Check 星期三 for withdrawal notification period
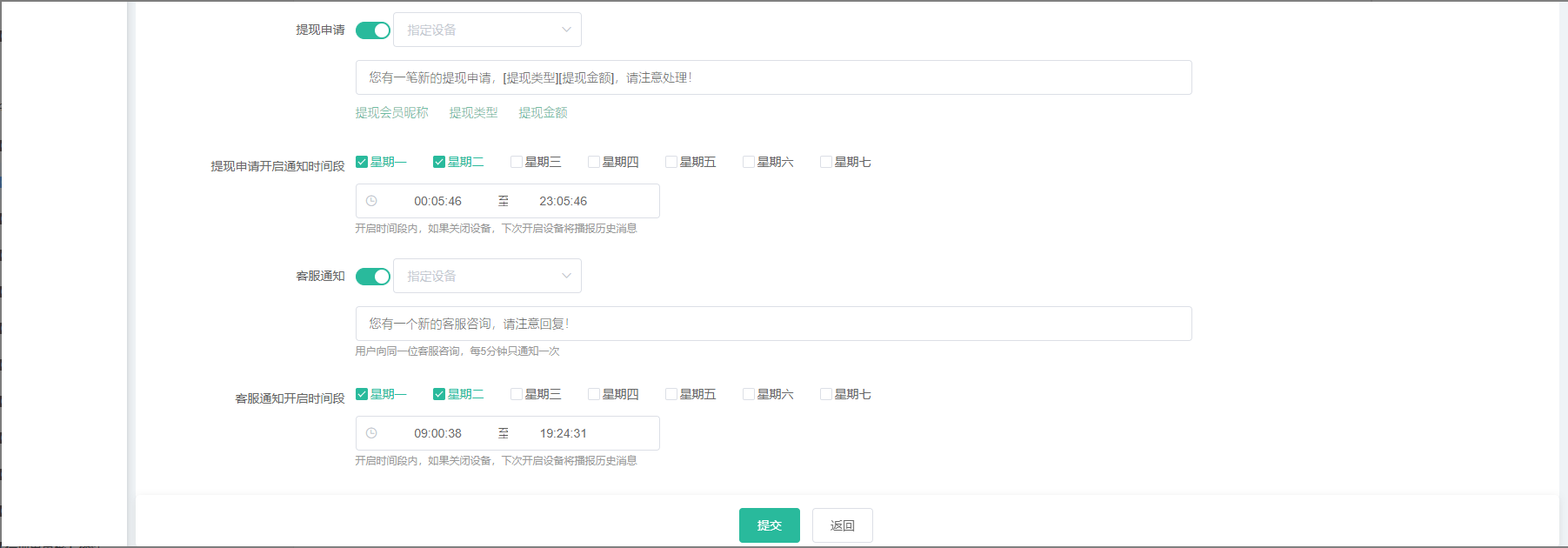This screenshot has width=1568, height=548. [x=517, y=162]
